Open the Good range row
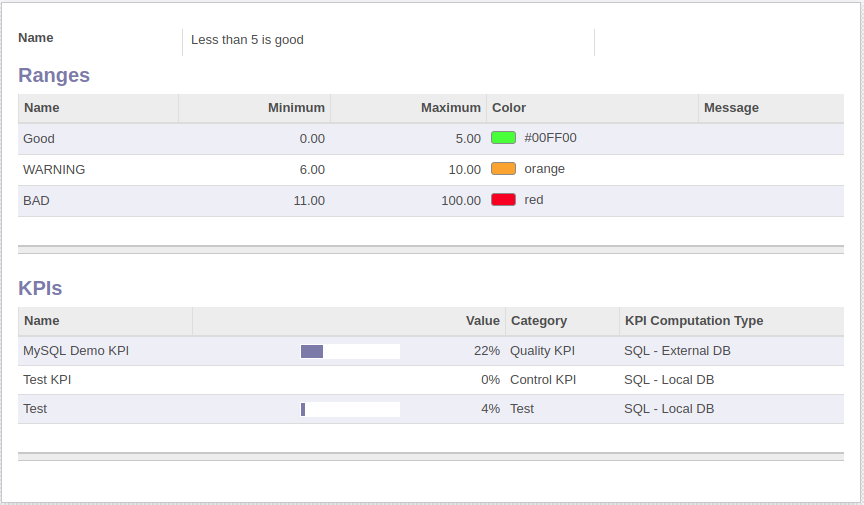 click(x=39, y=139)
